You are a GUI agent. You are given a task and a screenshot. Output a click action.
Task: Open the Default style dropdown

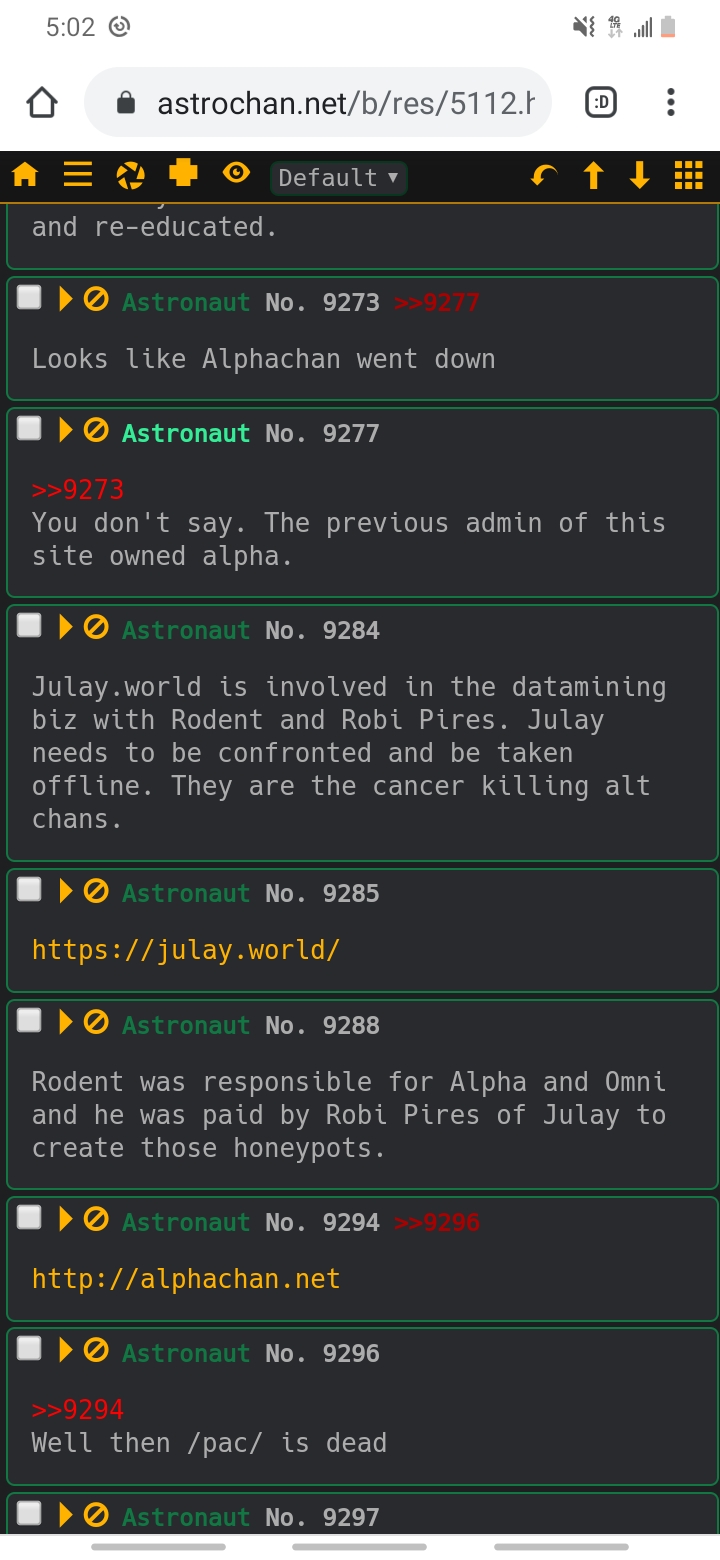point(339,178)
